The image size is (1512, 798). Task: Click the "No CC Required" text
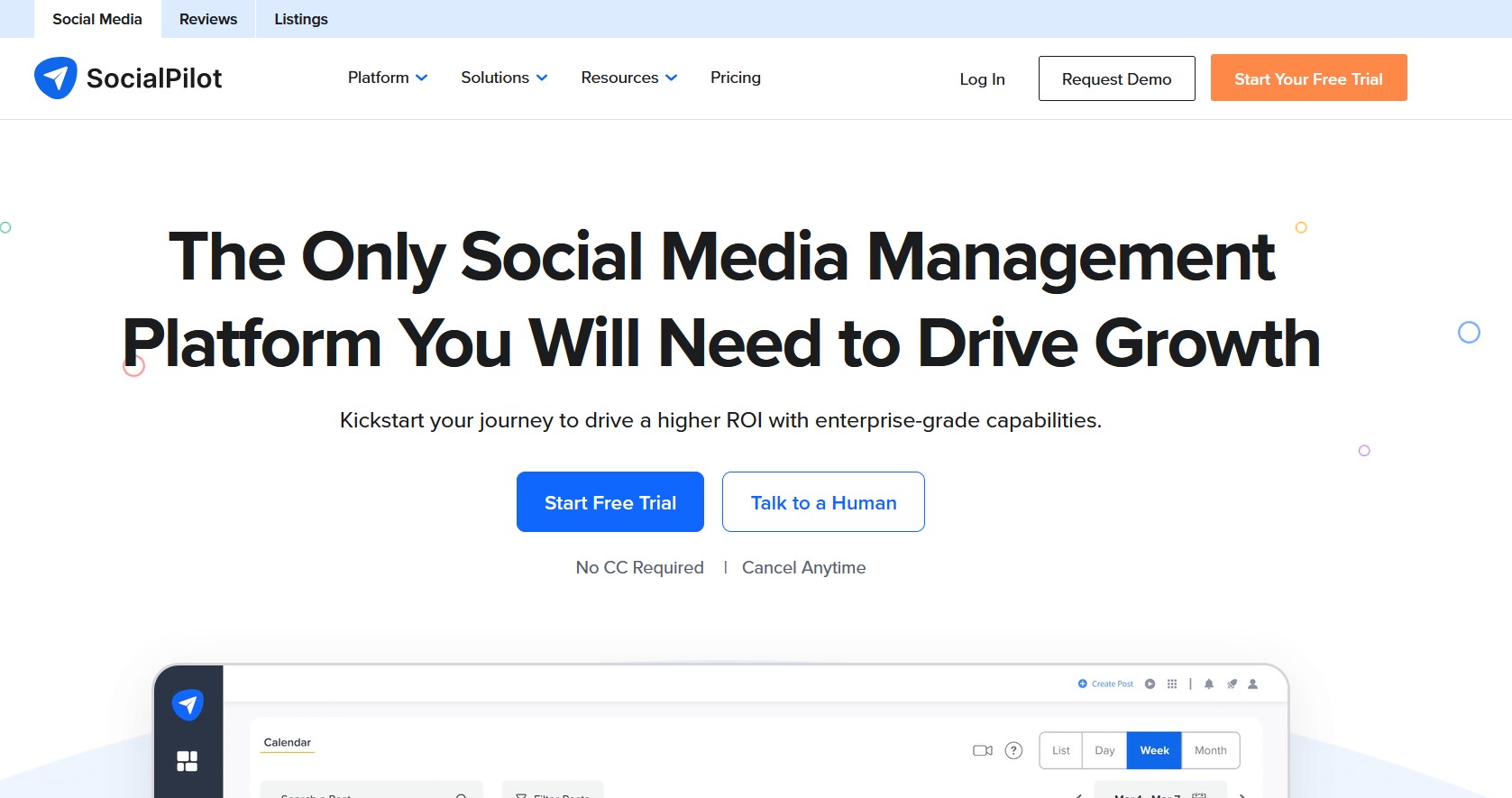point(640,567)
